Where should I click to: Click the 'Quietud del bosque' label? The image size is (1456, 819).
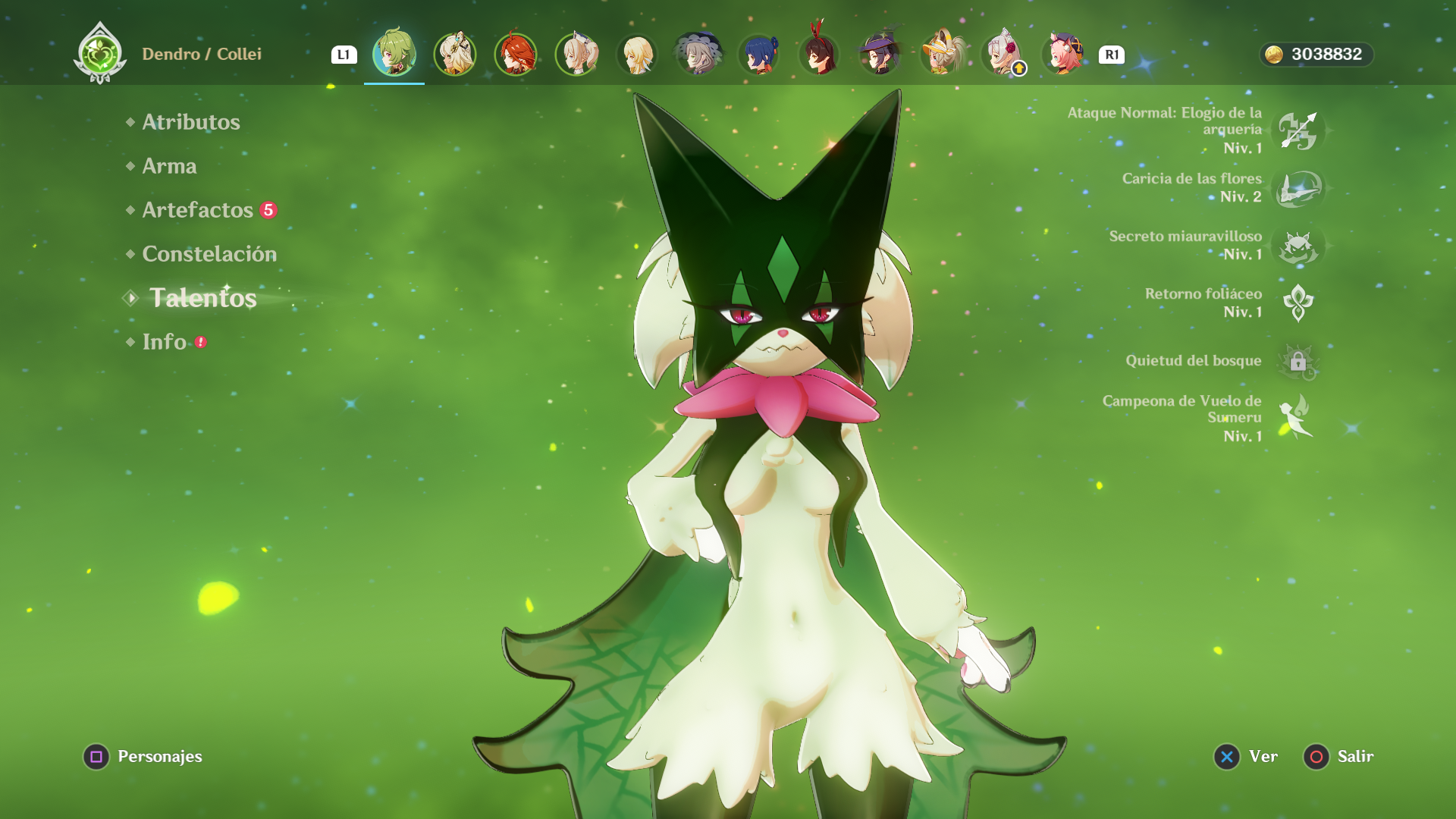pos(1194,360)
